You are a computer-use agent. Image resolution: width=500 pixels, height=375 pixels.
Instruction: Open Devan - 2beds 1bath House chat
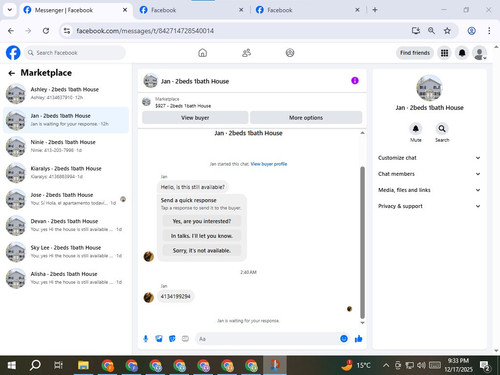[x=66, y=225]
